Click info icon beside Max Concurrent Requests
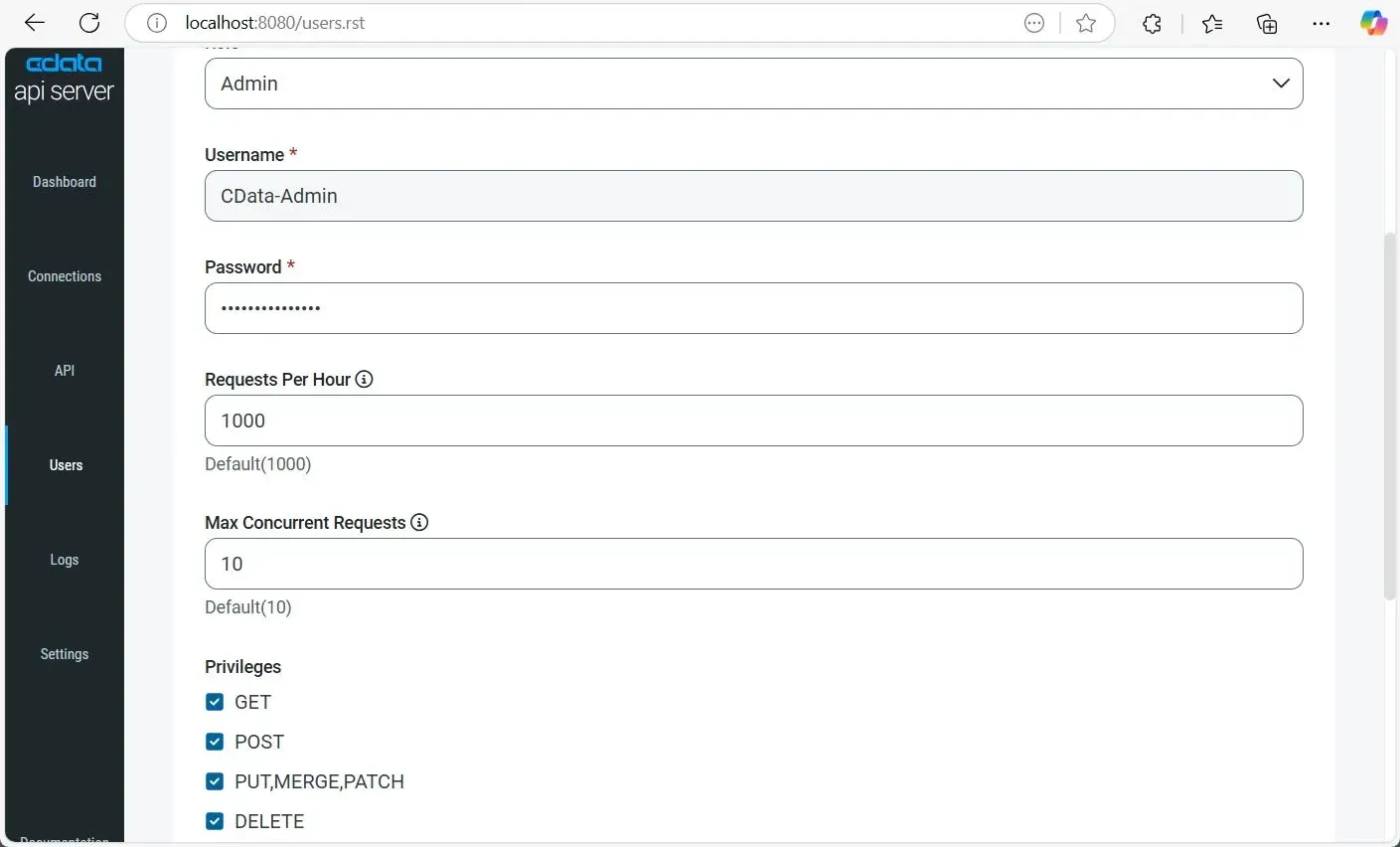The width and height of the screenshot is (1400, 847). (419, 522)
